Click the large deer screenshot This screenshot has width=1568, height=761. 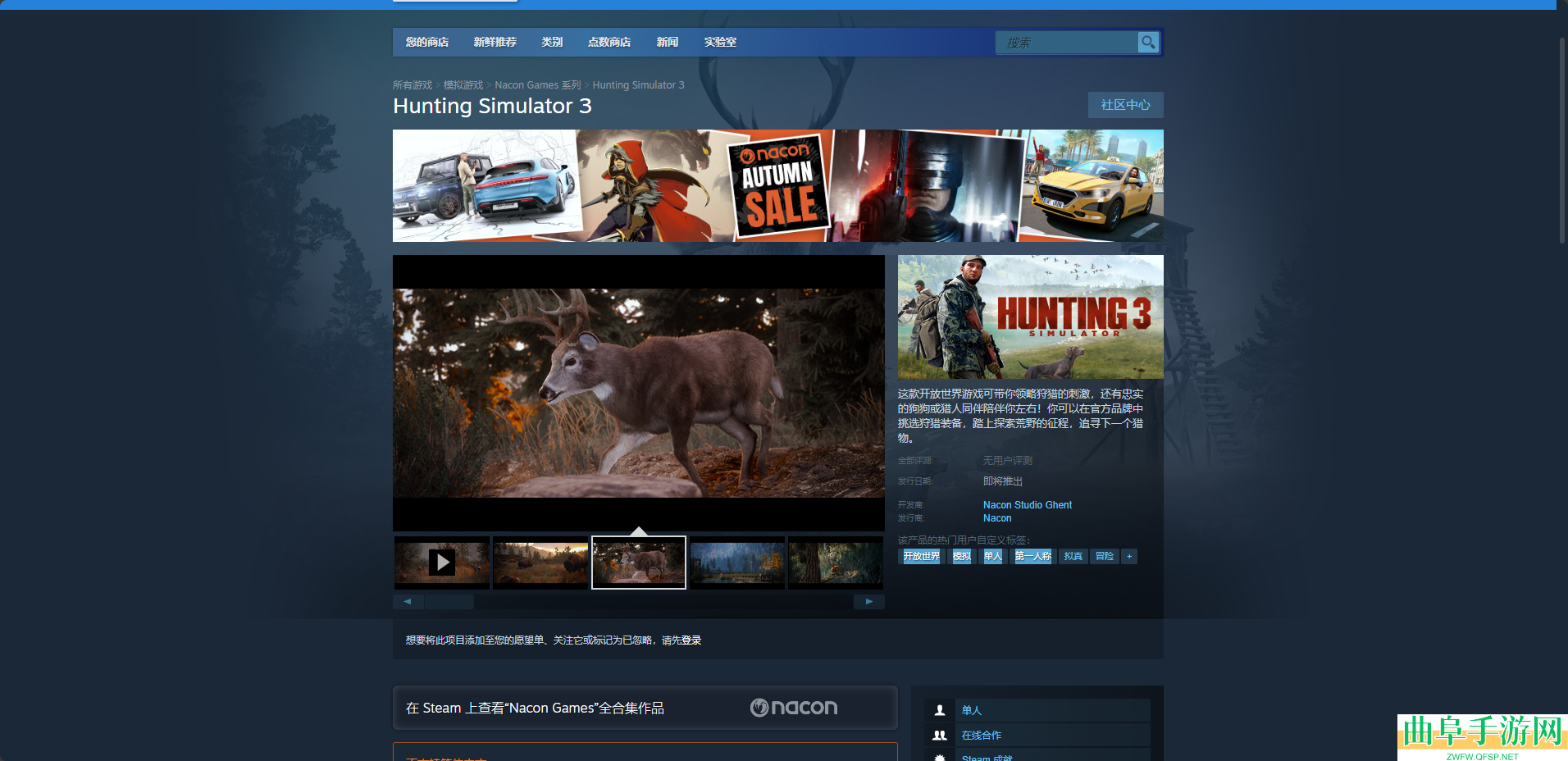(x=639, y=393)
